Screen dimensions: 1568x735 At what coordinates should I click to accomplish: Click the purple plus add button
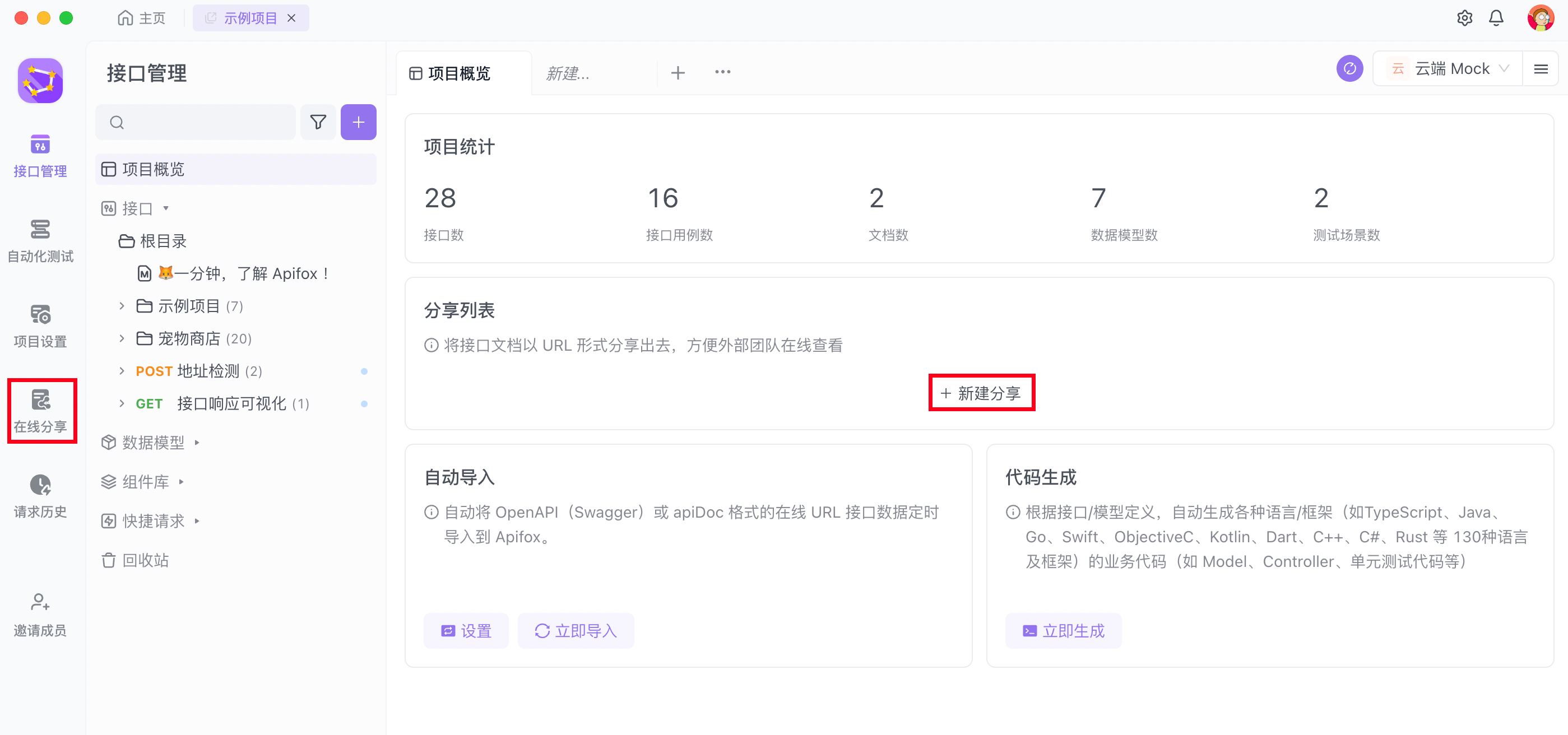click(358, 122)
